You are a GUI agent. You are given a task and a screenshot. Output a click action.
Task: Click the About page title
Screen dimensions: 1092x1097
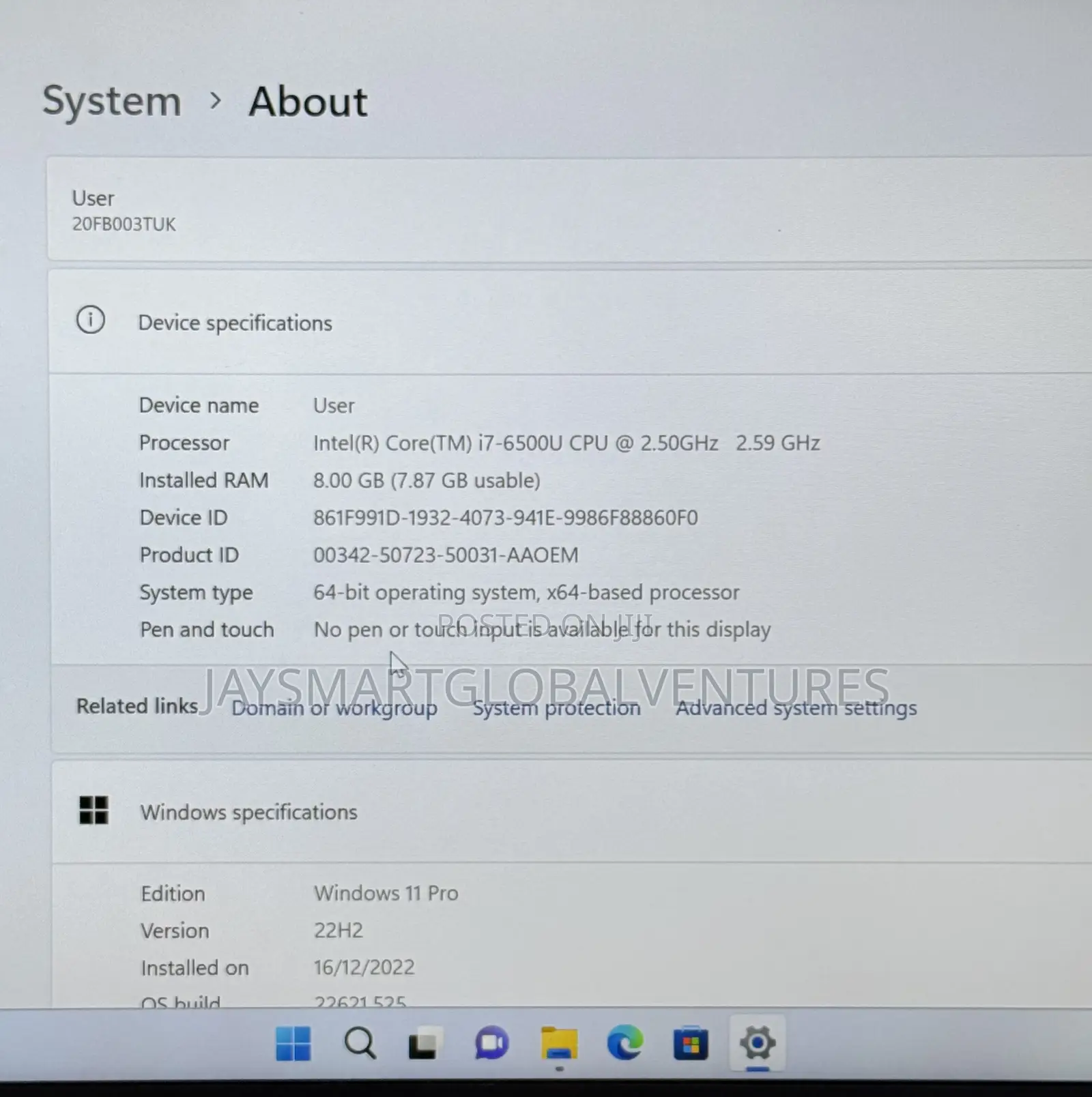(x=308, y=102)
